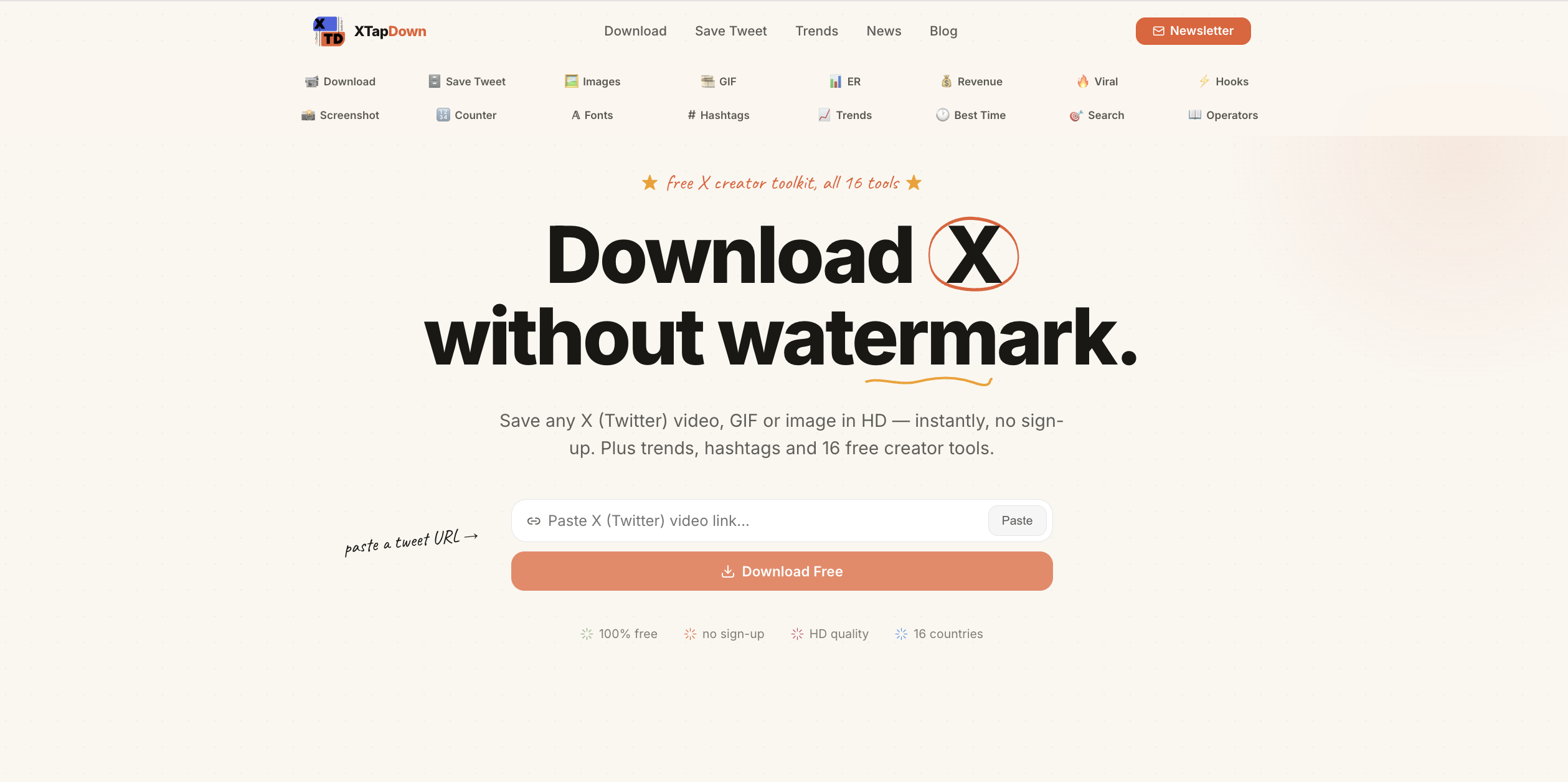Image resolution: width=1568 pixels, height=782 pixels.
Task: Click the Download Free button
Action: 782,571
